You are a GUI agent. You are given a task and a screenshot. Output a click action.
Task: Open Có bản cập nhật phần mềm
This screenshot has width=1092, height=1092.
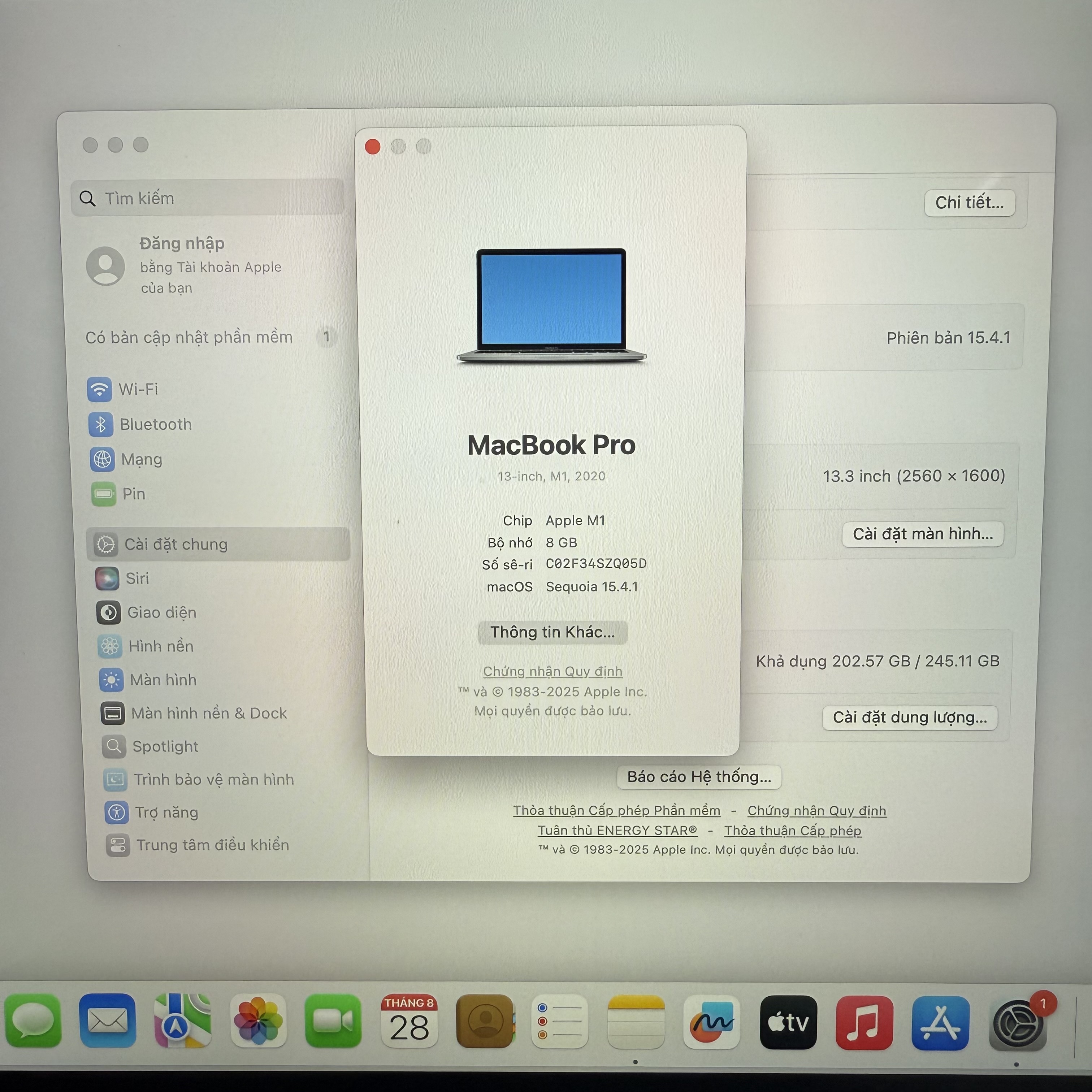click(x=211, y=337)
